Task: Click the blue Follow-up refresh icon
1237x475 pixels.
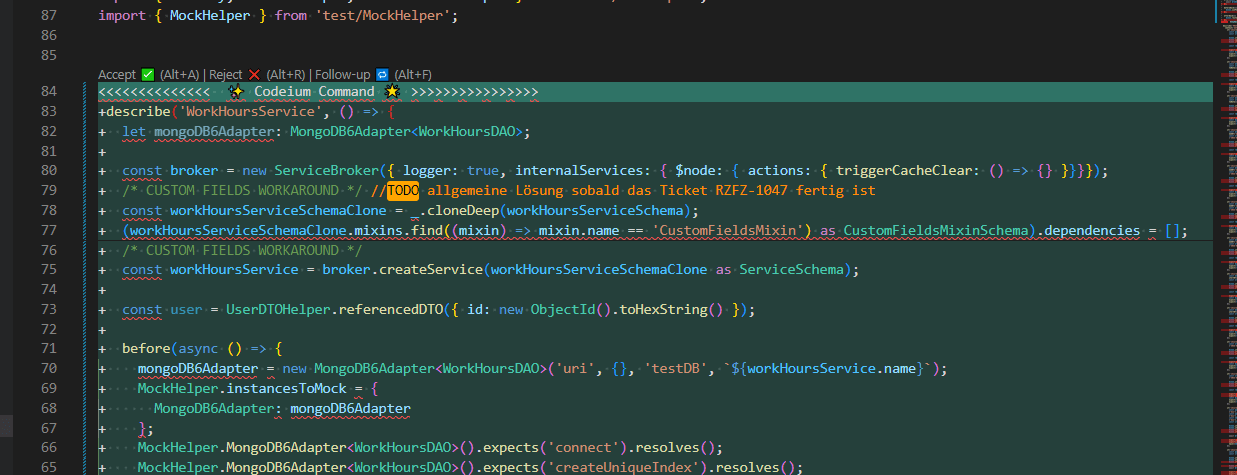Action: click(381, 75)
